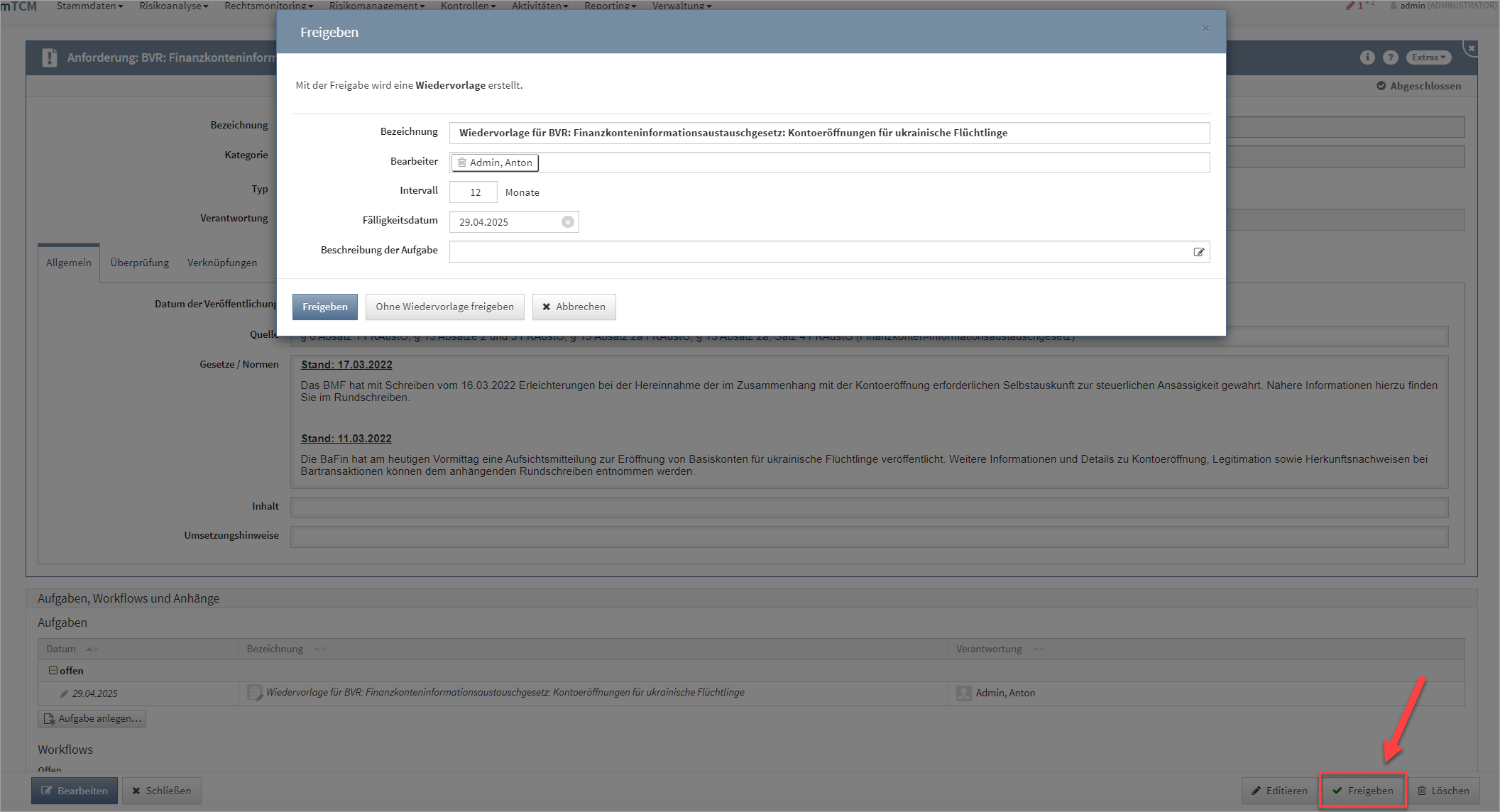Switch to the Überprüfung tab
The width and height of the screenshot is (1500, 812).
point(139,263)
